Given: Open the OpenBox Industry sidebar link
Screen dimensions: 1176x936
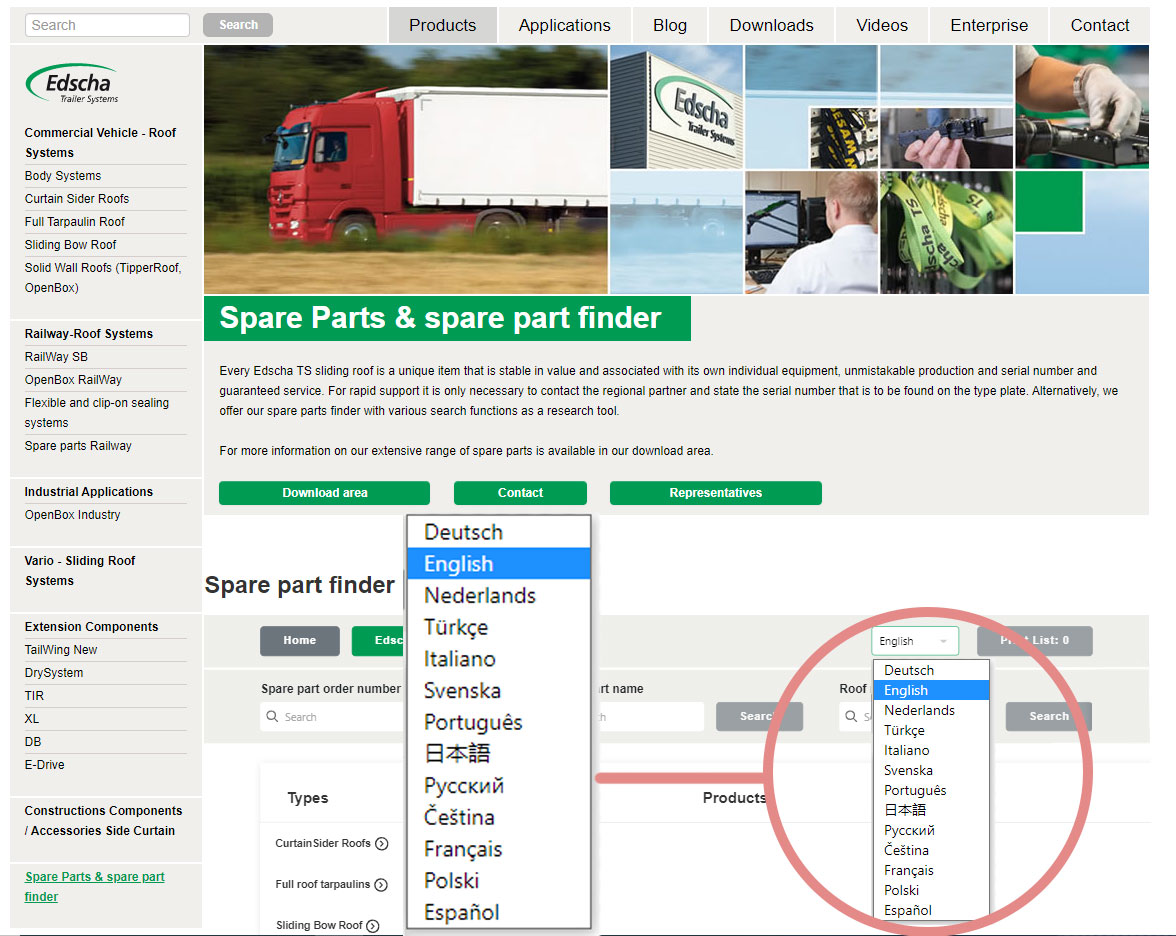Looking at the screenshot, I should click(x=73, y=514).
